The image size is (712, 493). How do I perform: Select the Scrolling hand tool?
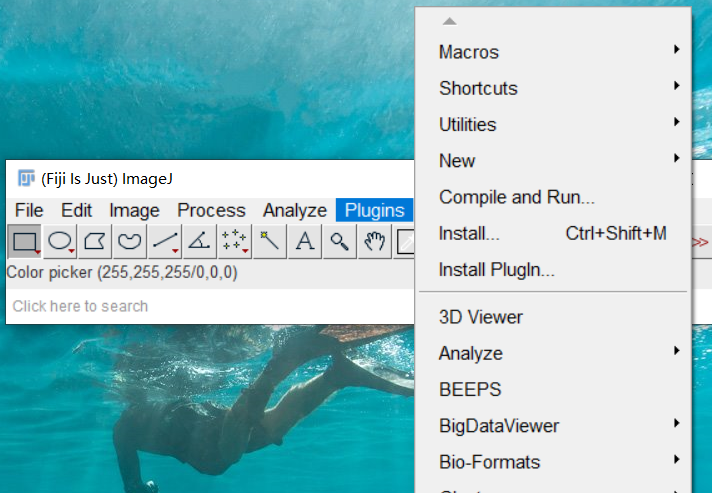tap(375, 242)
